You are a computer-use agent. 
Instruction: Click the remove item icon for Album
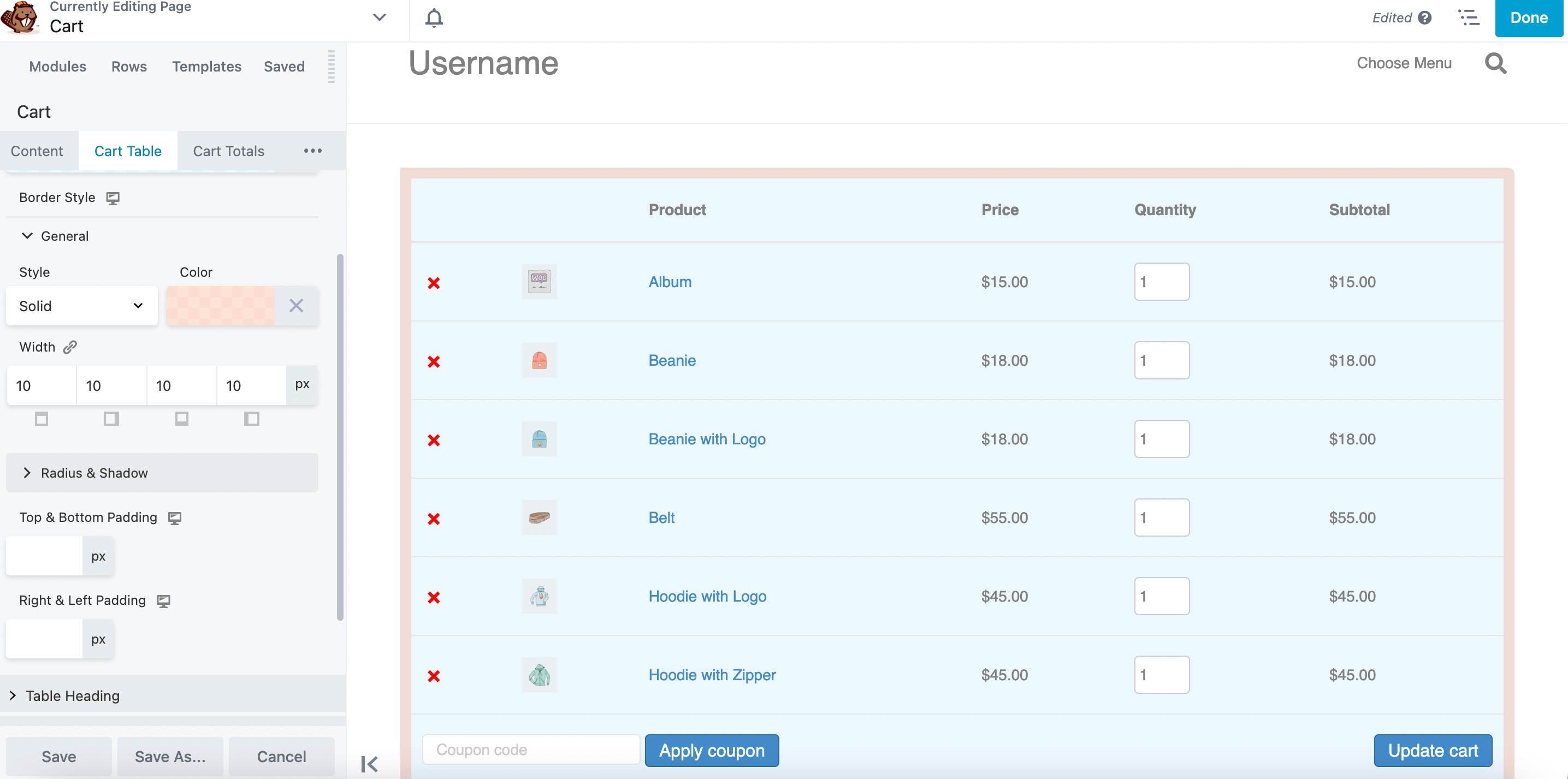click(x=434, y=282)
